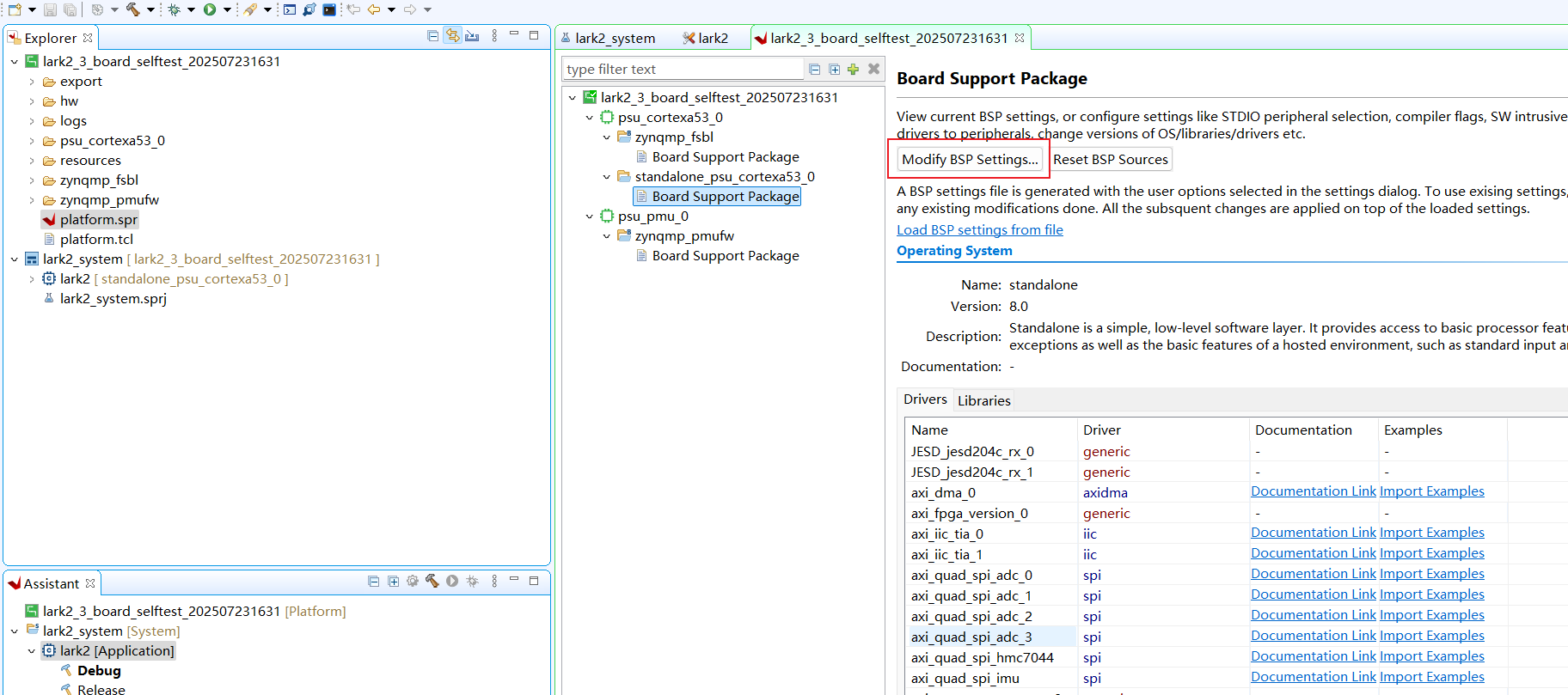Click the Driver column header
Image resolution: width=1568 pixels, height=695 pixels.
(1162, 430)
